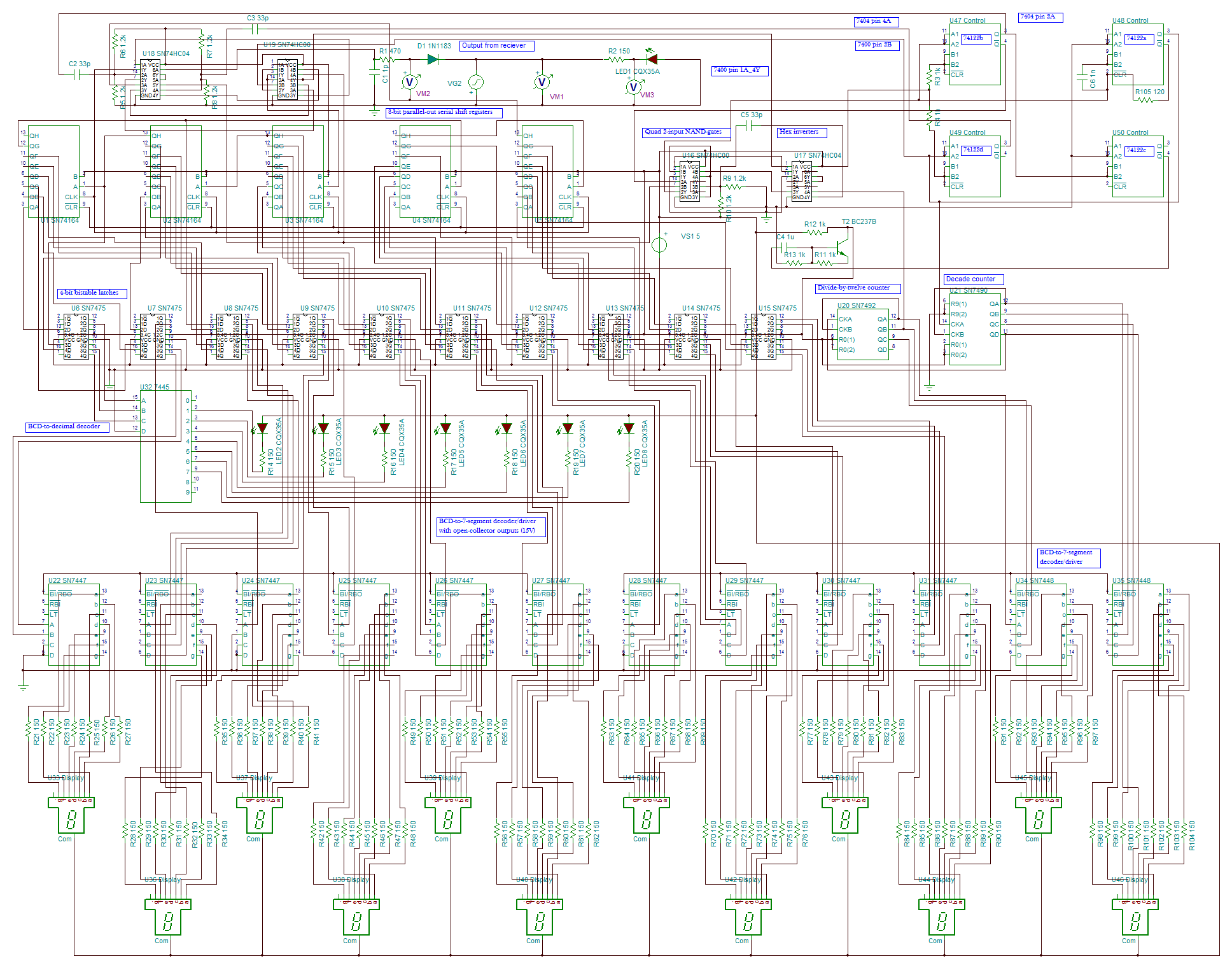Select the U32 7445 decoder block
This screenshot has width=1232, height=968.
[165, 446]
